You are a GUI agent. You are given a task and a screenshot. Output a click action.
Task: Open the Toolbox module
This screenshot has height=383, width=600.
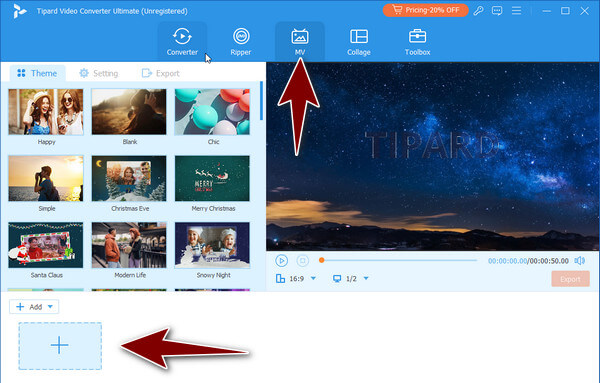(x=417, y=41)
